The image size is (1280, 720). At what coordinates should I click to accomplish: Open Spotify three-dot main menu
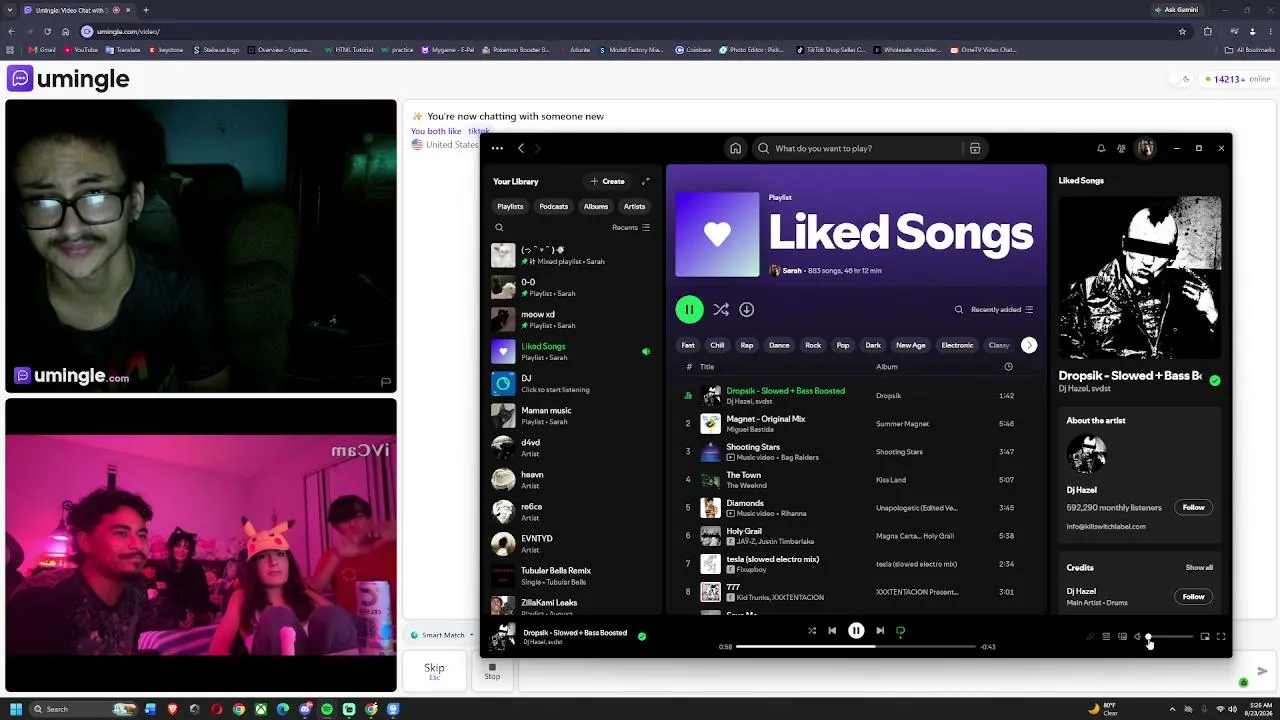(x=497, y=148)
